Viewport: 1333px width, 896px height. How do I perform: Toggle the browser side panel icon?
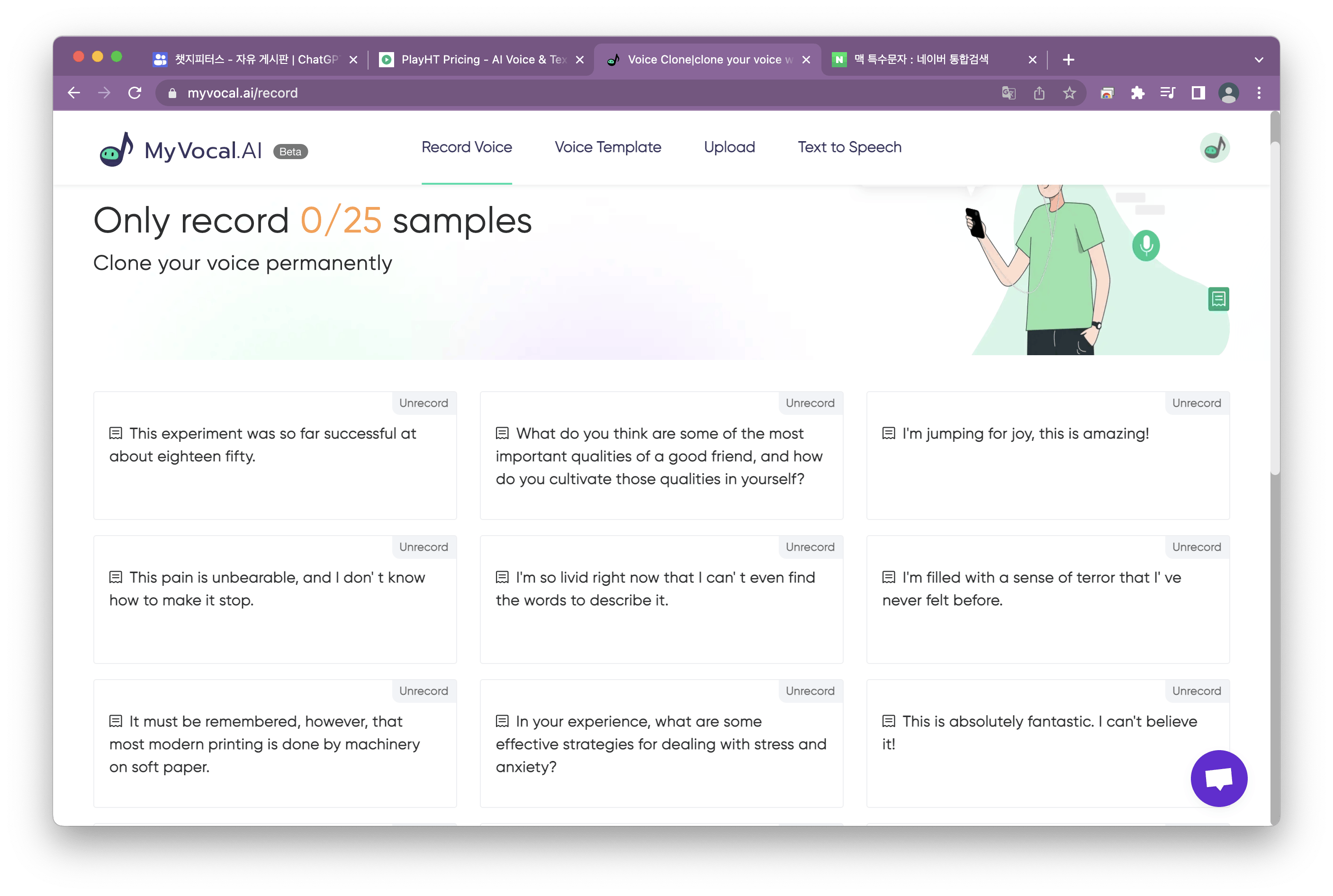tap(1198, 92)
